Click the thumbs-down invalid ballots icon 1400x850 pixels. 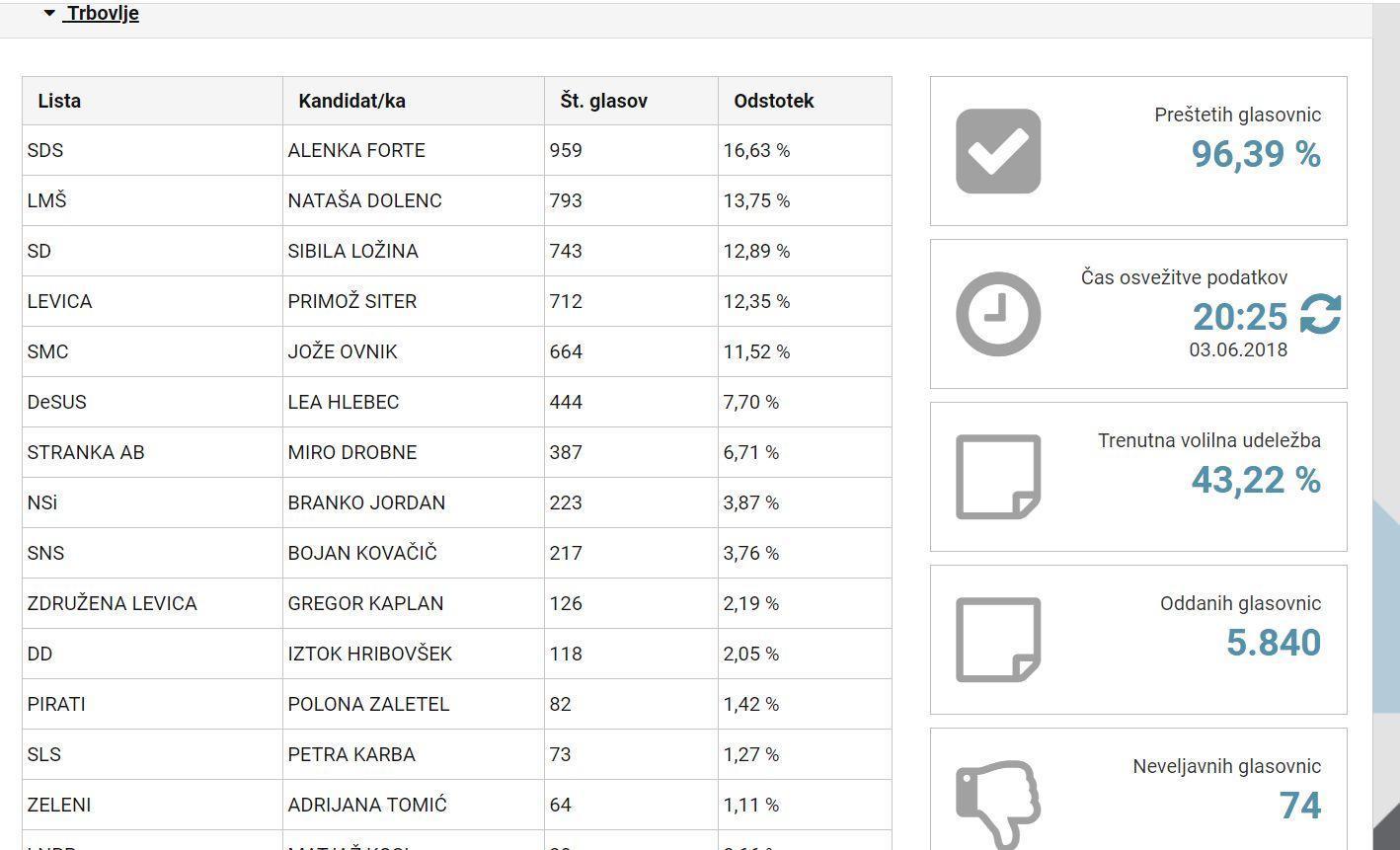(x=998, y=802)
